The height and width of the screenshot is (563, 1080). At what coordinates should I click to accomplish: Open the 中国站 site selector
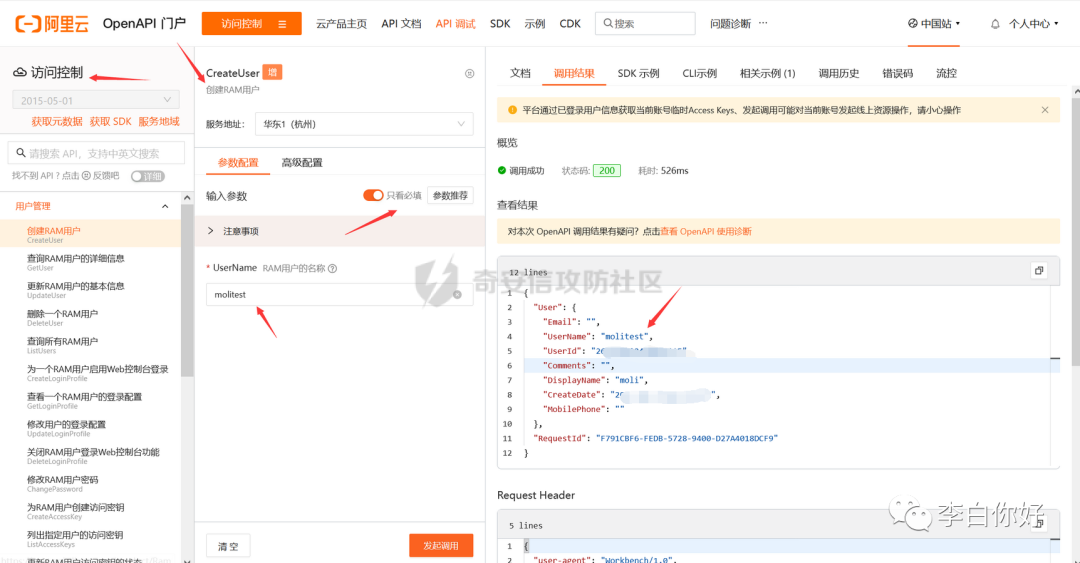pyautogui.click(x=933, y=23)
